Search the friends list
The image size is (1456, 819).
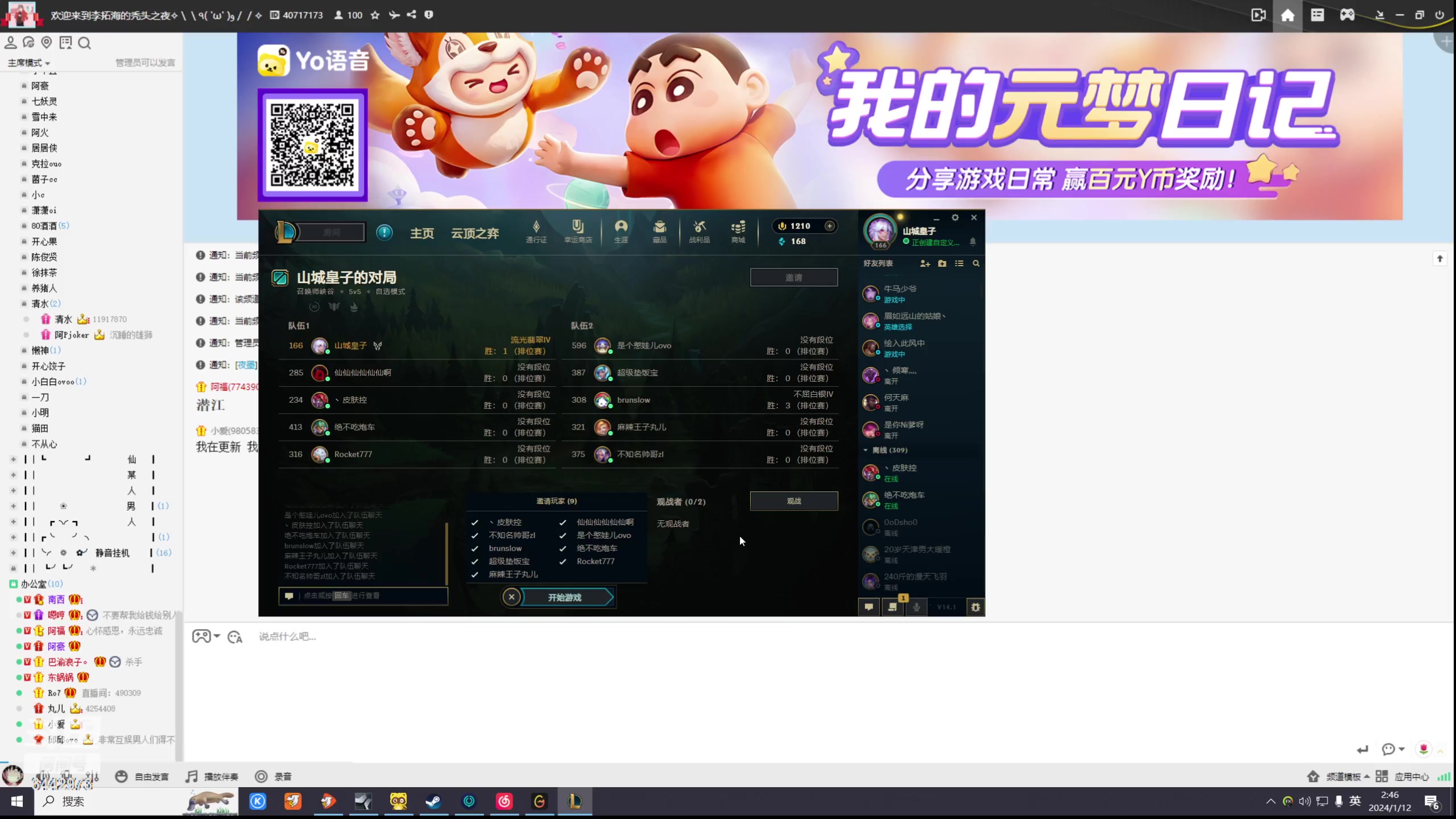click(976, 263)
